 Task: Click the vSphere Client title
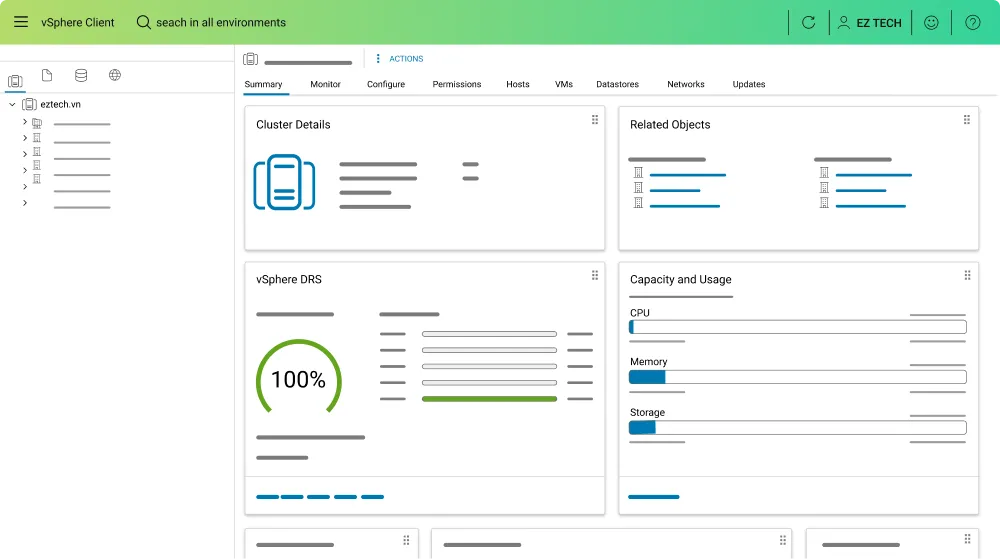click(78, 22)
